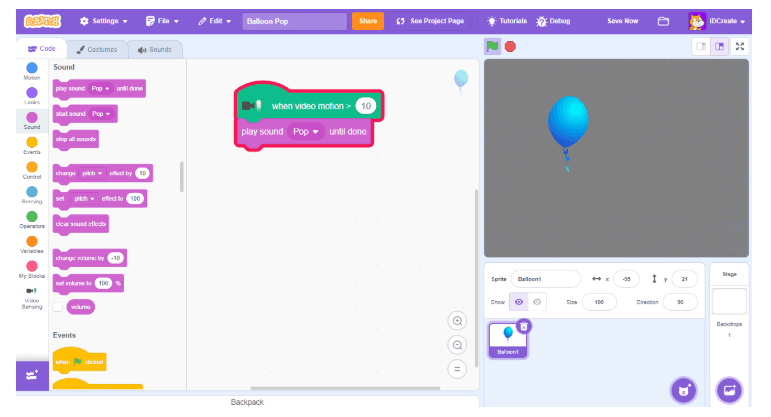Open the folder icon in the top bar
This screenshot has width=771, height=417.
pos(663,21)
